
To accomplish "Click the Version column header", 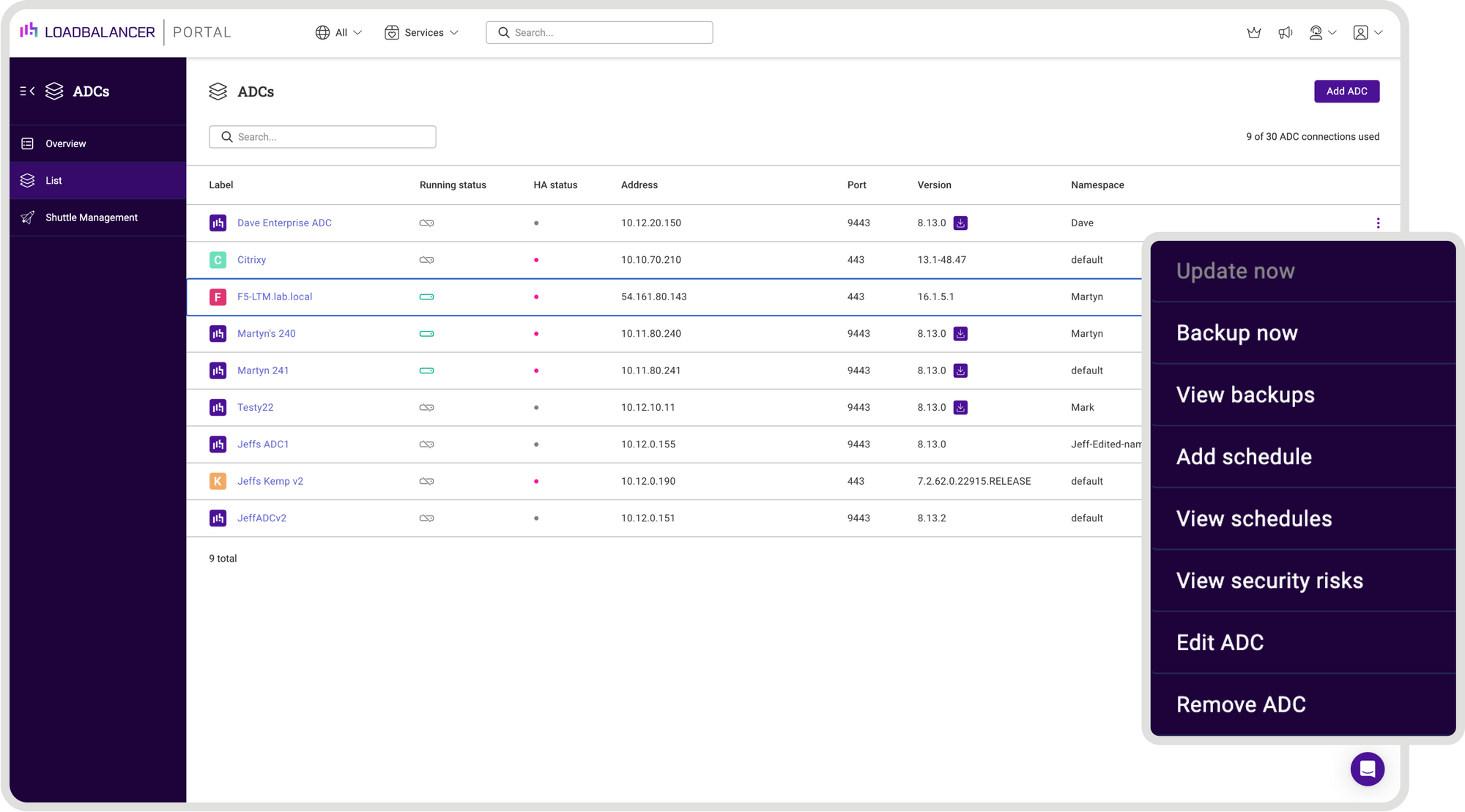I will [x=934, y=185].
